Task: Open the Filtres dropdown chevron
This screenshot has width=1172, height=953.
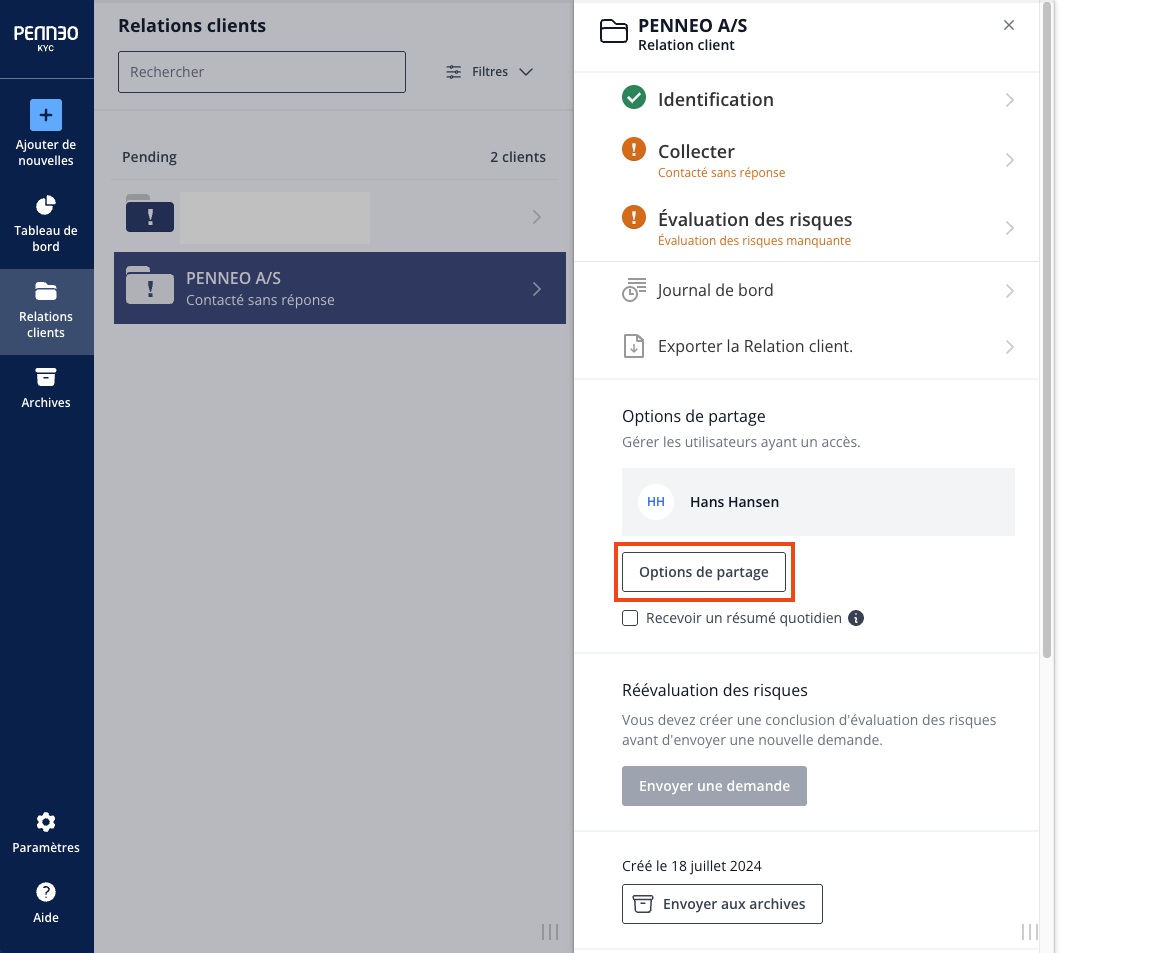Action: 526,72
